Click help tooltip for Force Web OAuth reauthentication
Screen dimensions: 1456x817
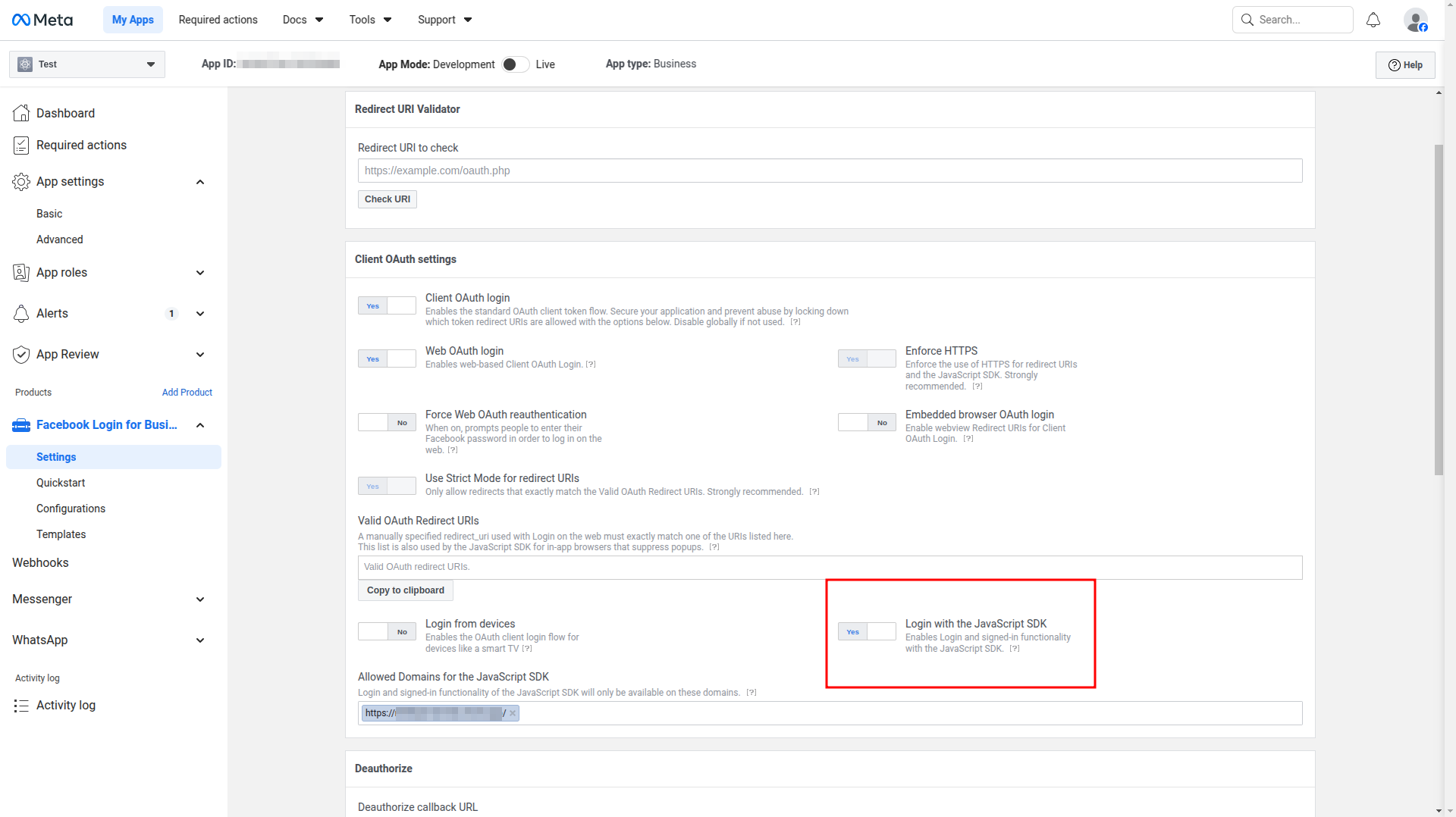(453, 450)
